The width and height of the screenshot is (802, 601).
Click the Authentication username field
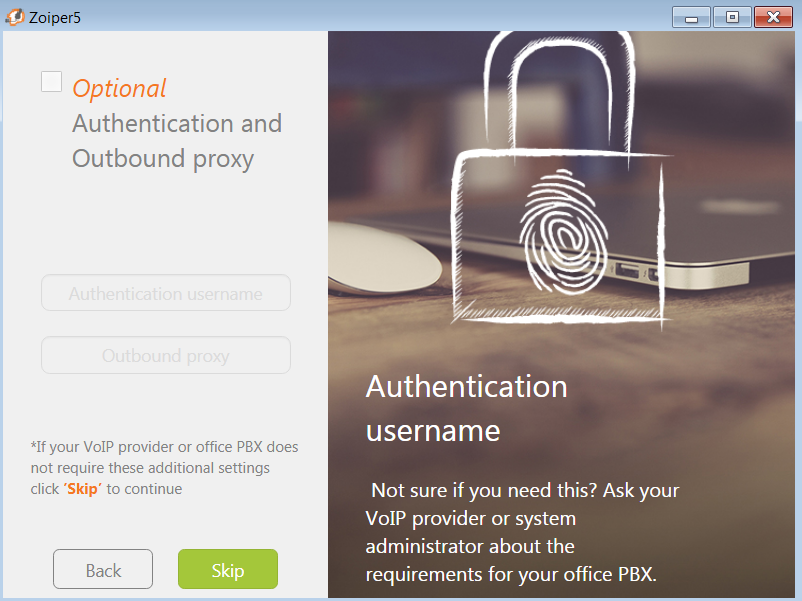(166, 293)
